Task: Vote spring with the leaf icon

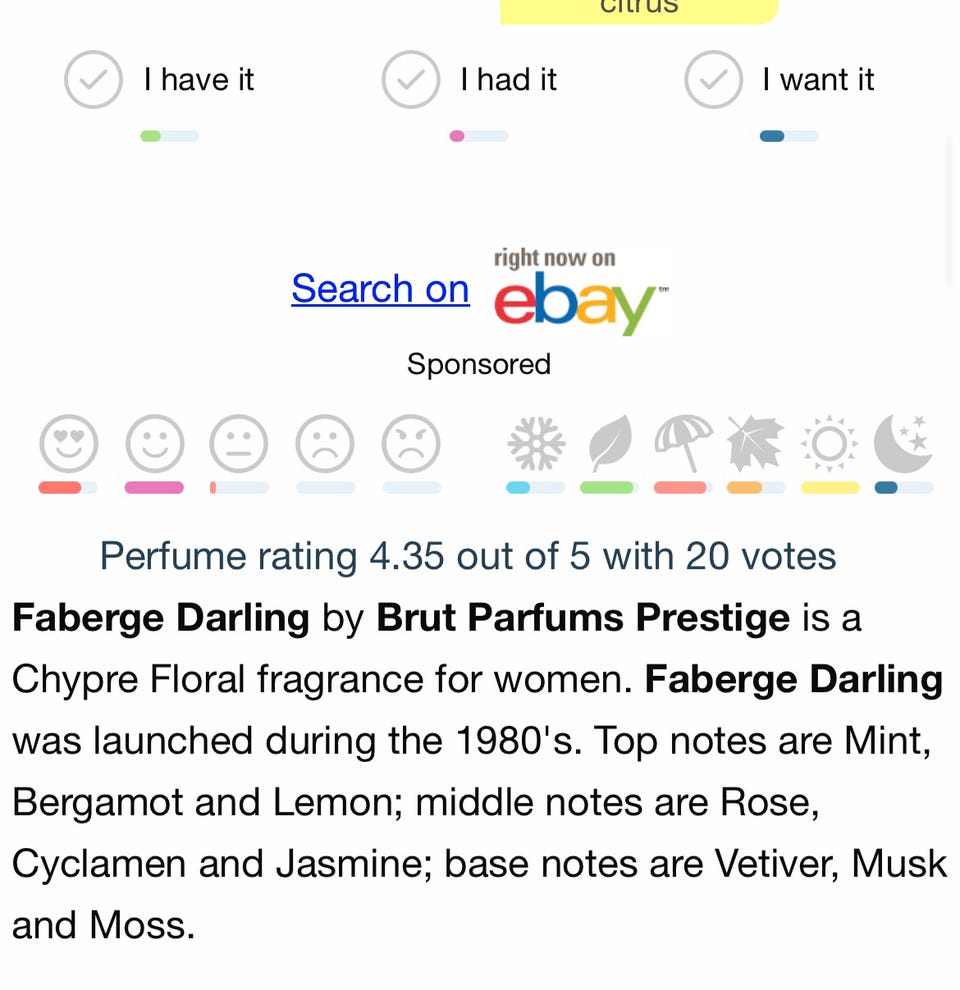Action: pyautogui.click(x=609, y=444)
